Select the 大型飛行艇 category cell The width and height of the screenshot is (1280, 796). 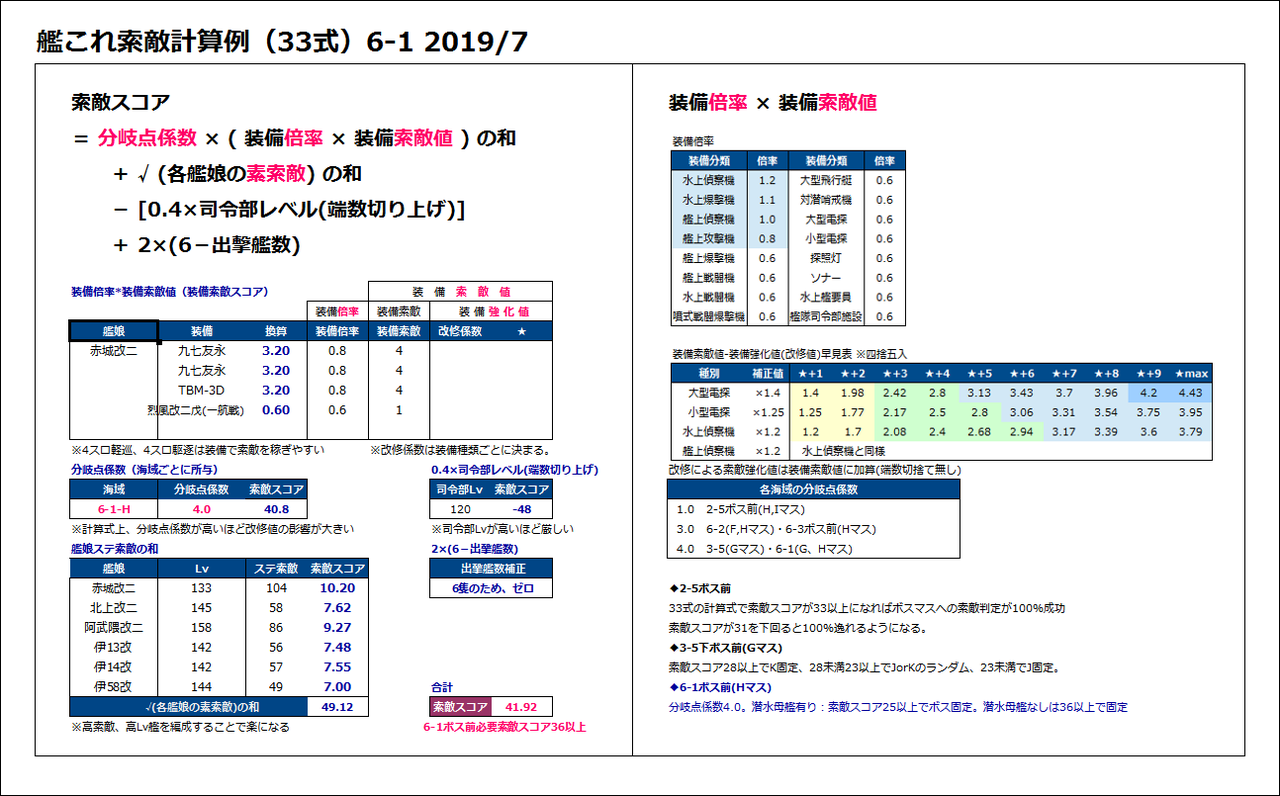(826, 180)
